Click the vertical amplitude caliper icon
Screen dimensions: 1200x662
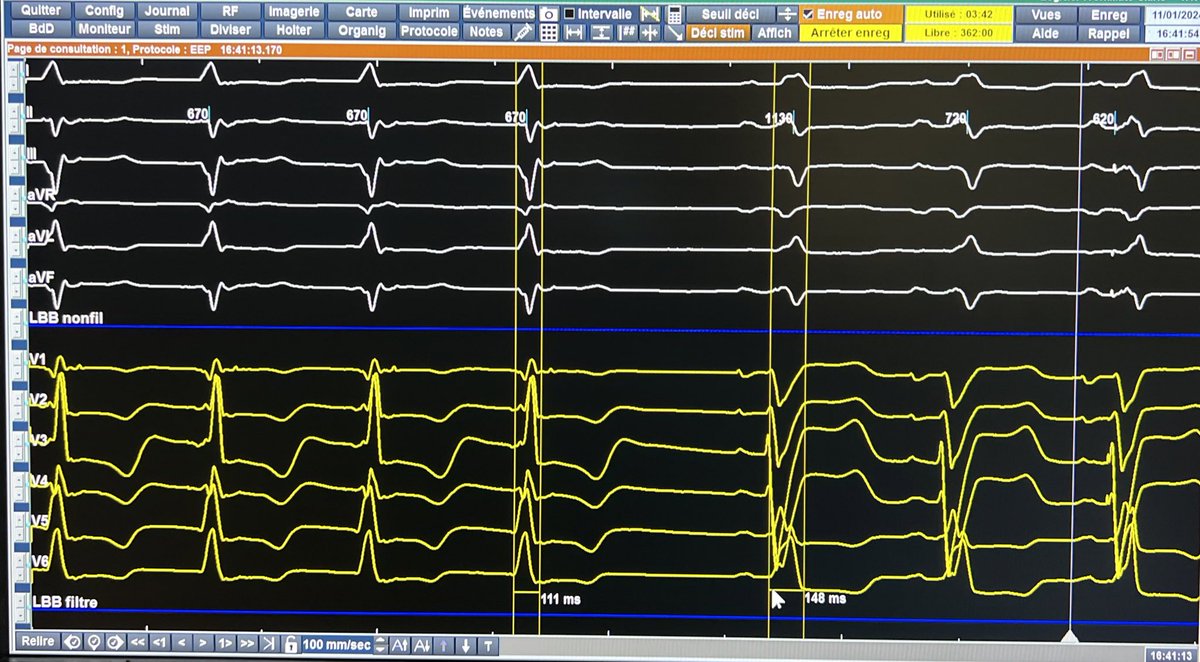click(600, 32)
